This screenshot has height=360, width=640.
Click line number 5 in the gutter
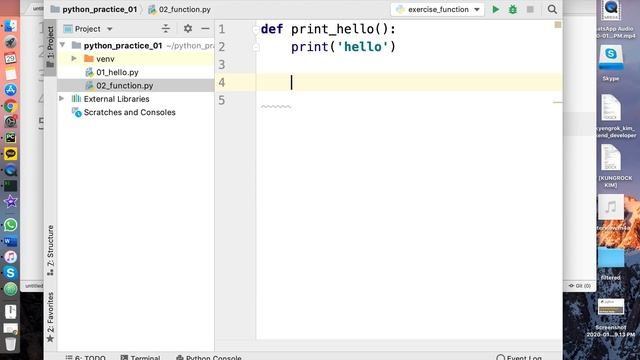(x=222, y=100)
